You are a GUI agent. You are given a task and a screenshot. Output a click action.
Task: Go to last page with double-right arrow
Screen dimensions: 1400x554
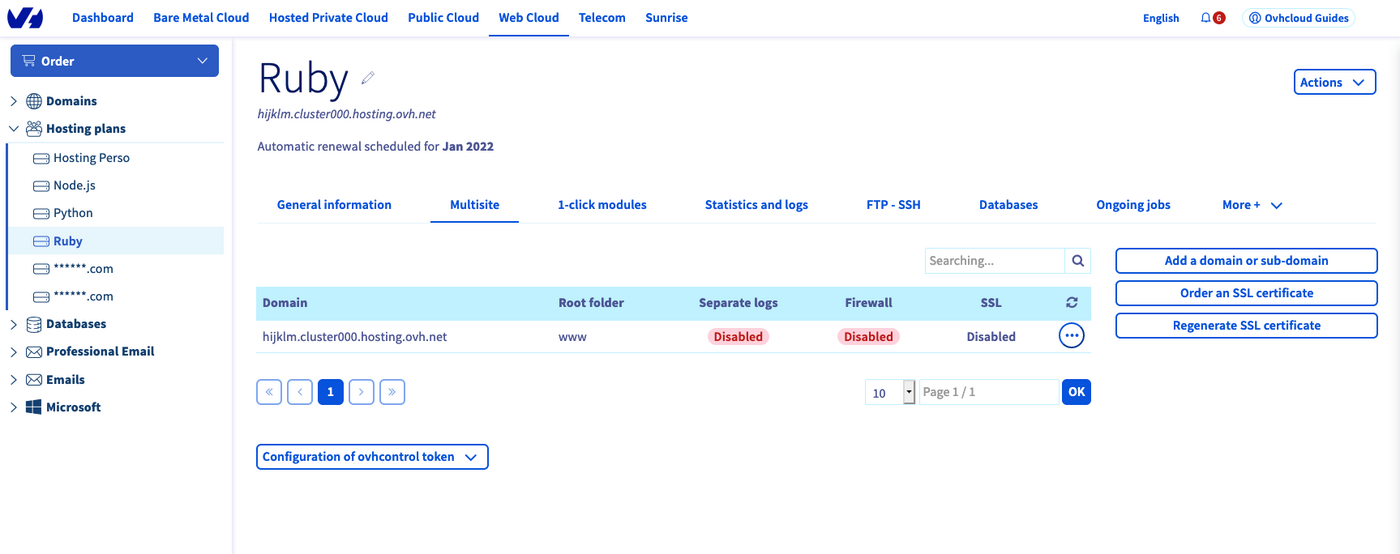[x=392, y=392]
